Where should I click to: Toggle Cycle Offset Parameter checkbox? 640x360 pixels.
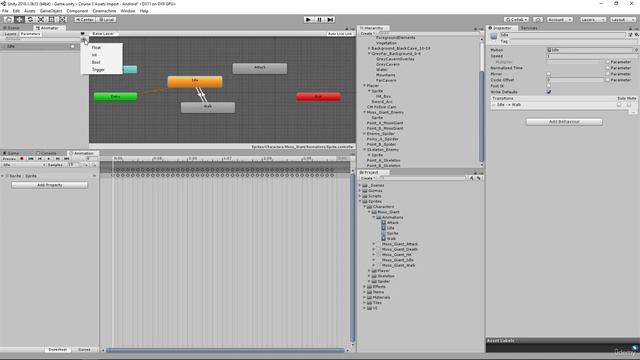pos(608,80)
